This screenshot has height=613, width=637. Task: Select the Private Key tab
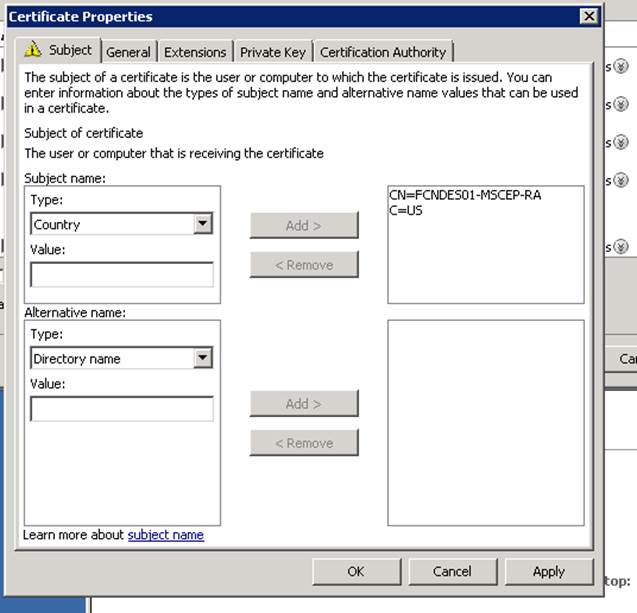click(x=273, y=52)
